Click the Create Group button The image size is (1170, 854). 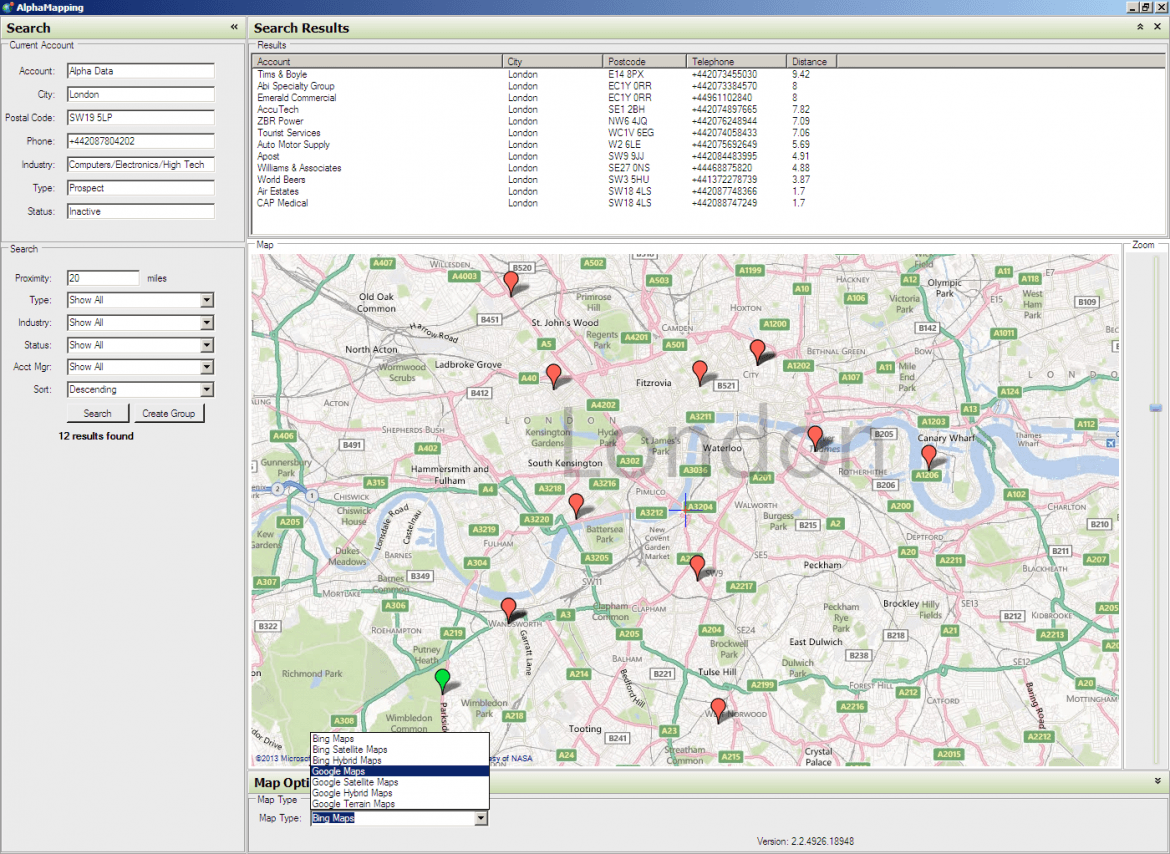(x=169, y=413)
